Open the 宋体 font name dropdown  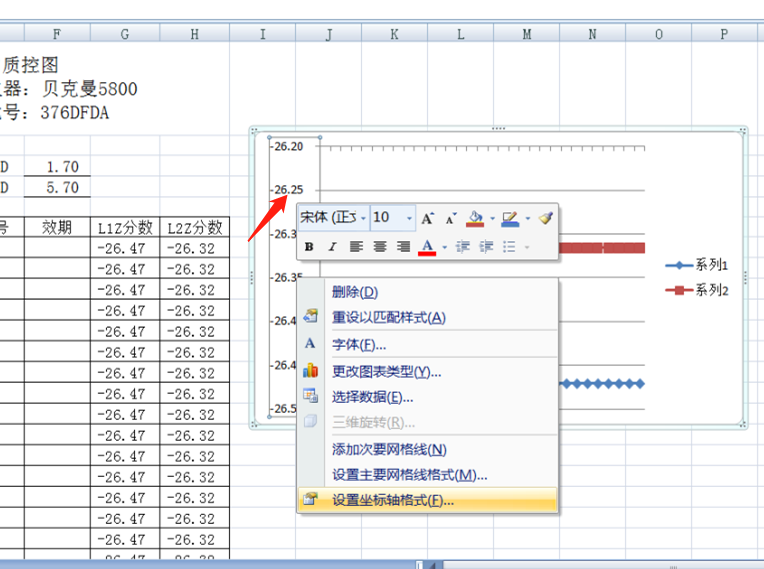coord(362,218)
